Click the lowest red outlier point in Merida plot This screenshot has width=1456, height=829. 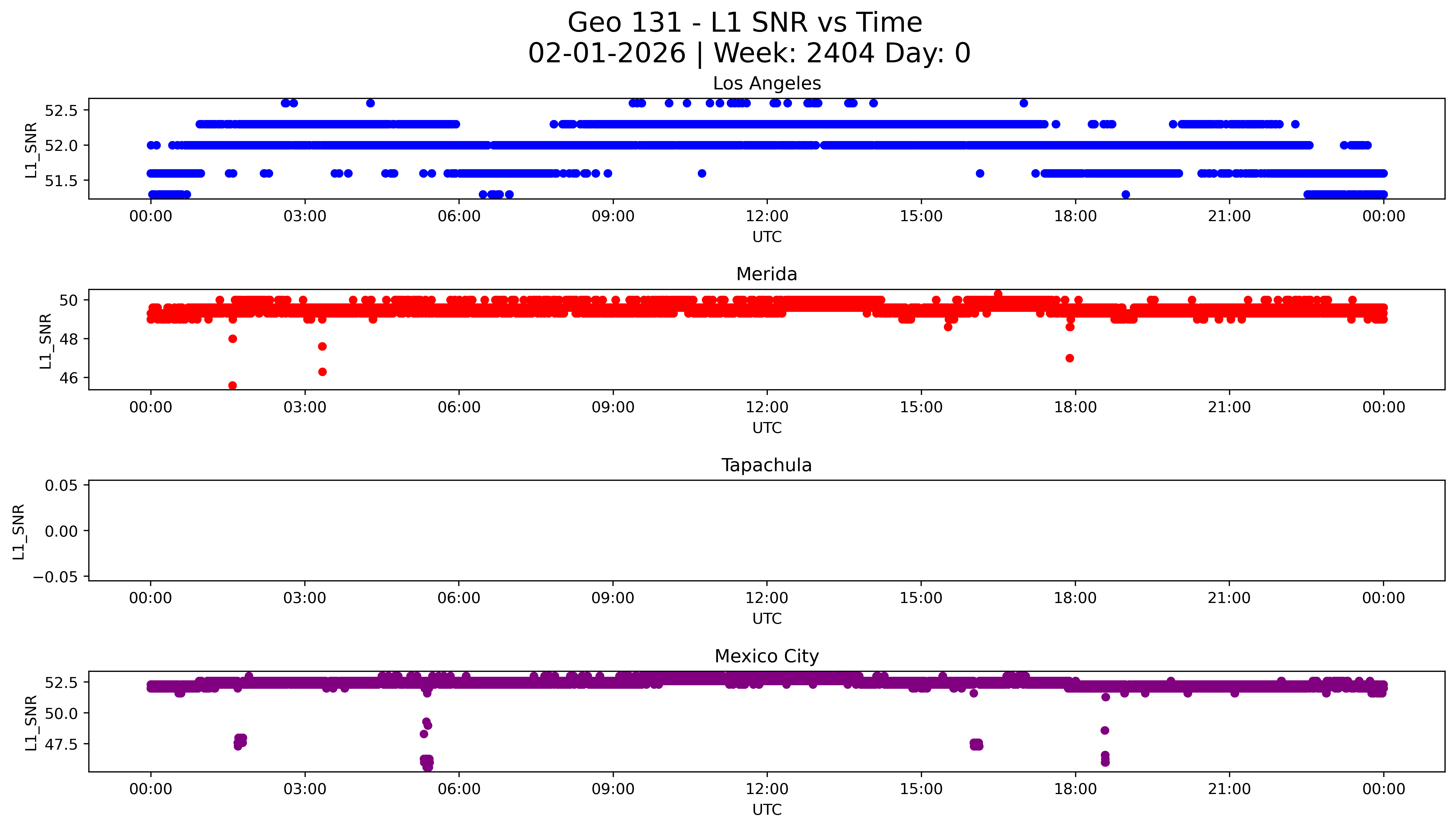[x=232, y=385]
